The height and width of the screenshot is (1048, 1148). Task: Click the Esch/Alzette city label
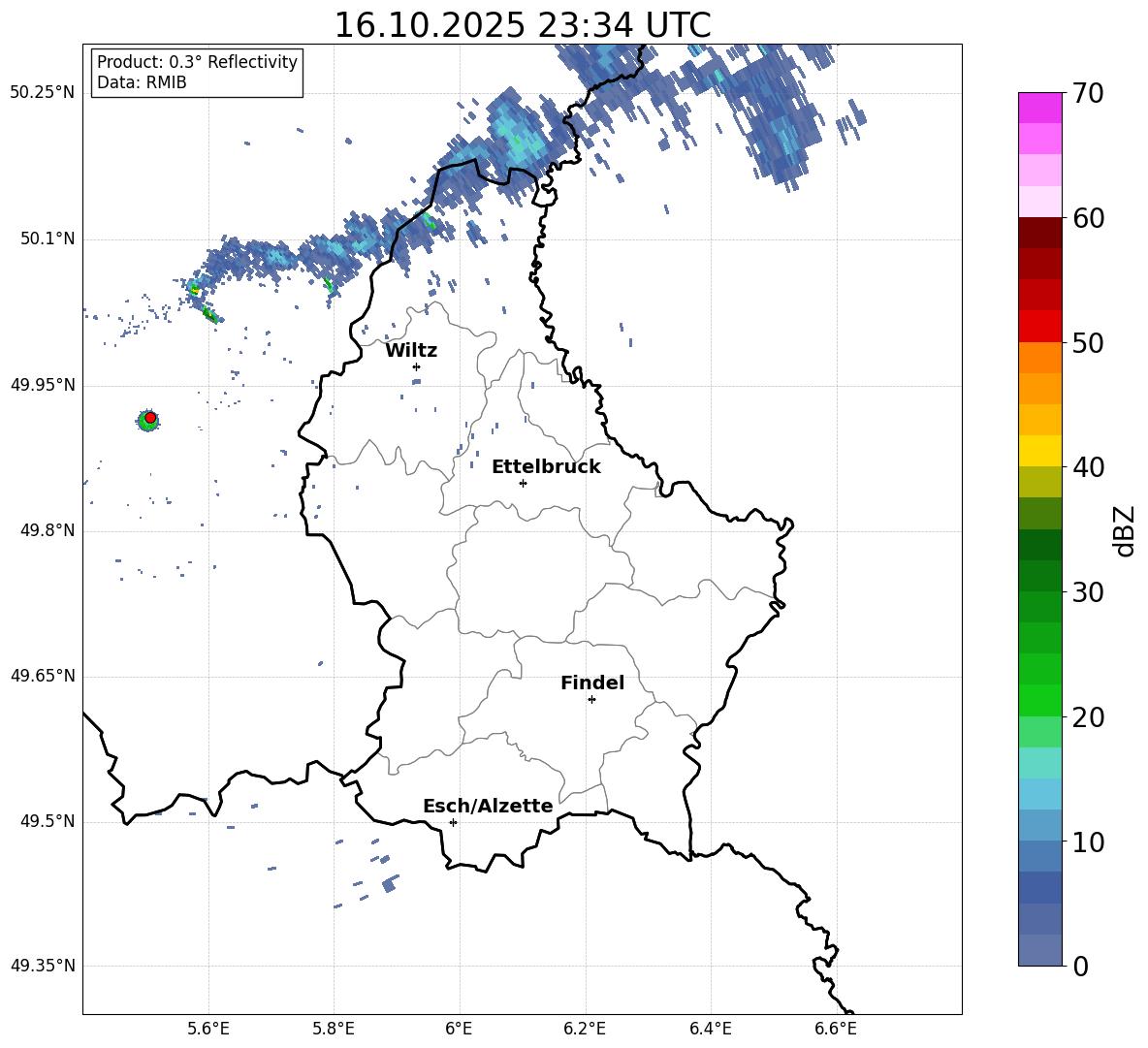coord(488,806)
